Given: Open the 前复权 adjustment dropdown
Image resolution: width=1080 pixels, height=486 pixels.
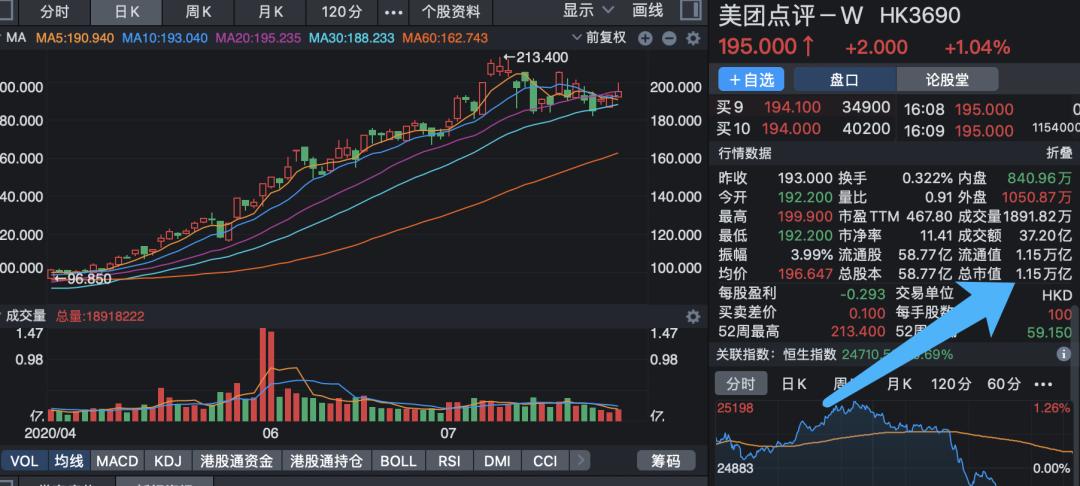Looking at the screenshot, I should (600, 38).
